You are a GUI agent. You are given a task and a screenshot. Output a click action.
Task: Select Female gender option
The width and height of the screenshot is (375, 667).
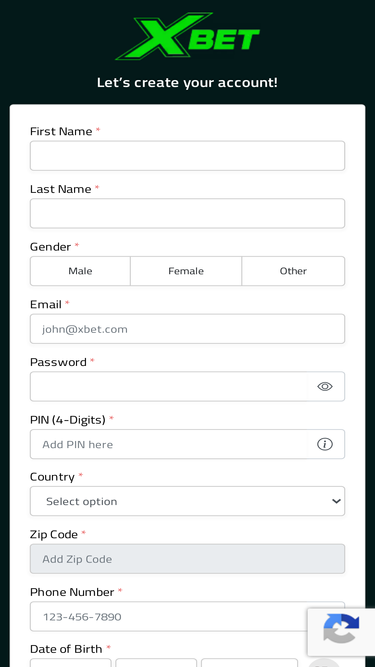tap(186, 271)
